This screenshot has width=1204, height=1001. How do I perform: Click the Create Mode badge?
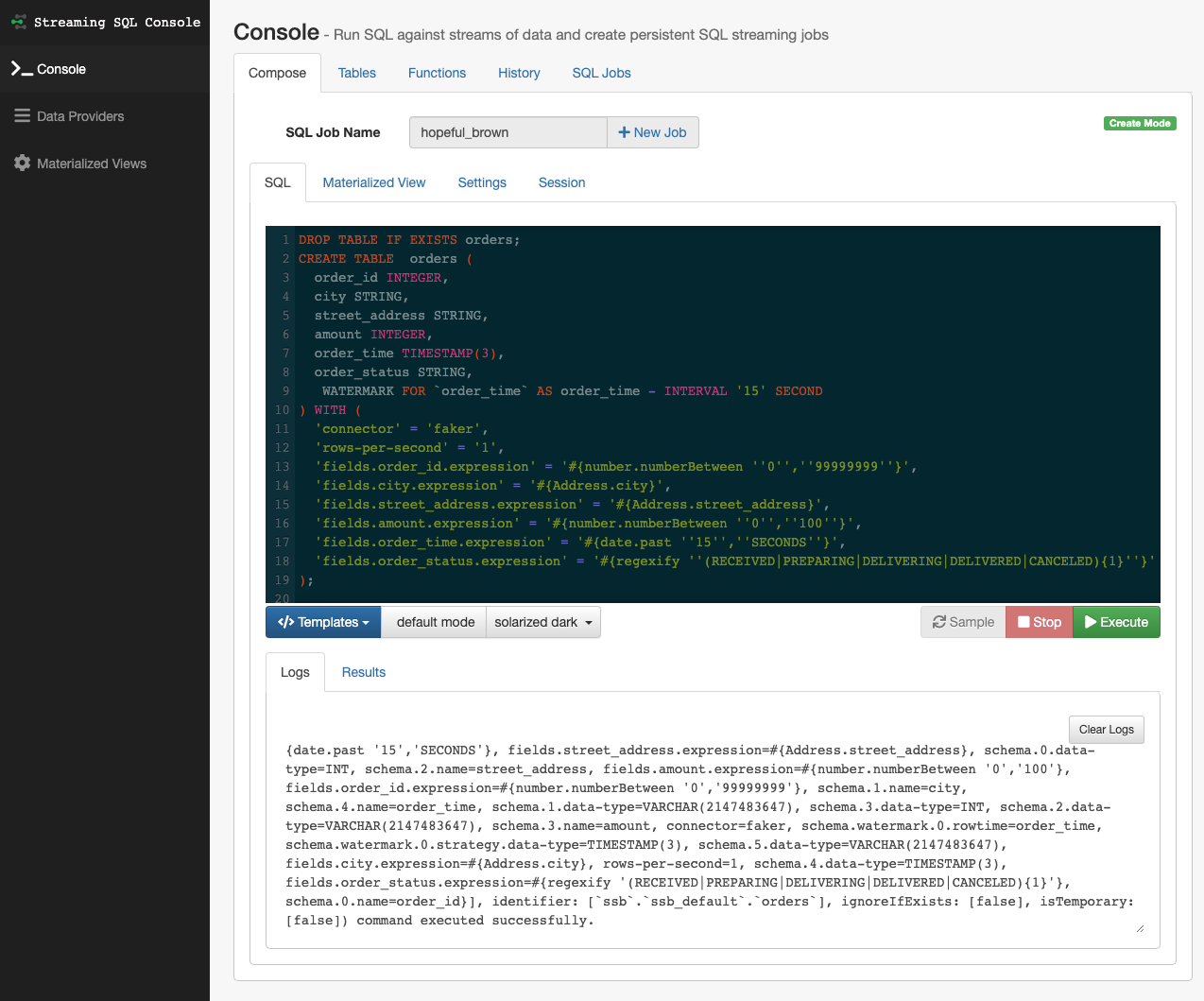[x=1139, y=123]
